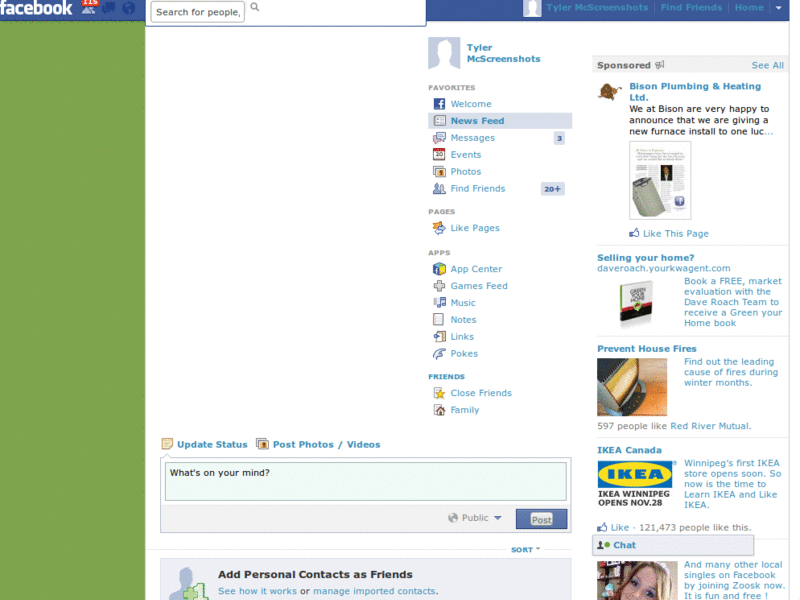
Task: Click Bison Plumbing & Heating Ltd. ad title
Action: [695, 92]
